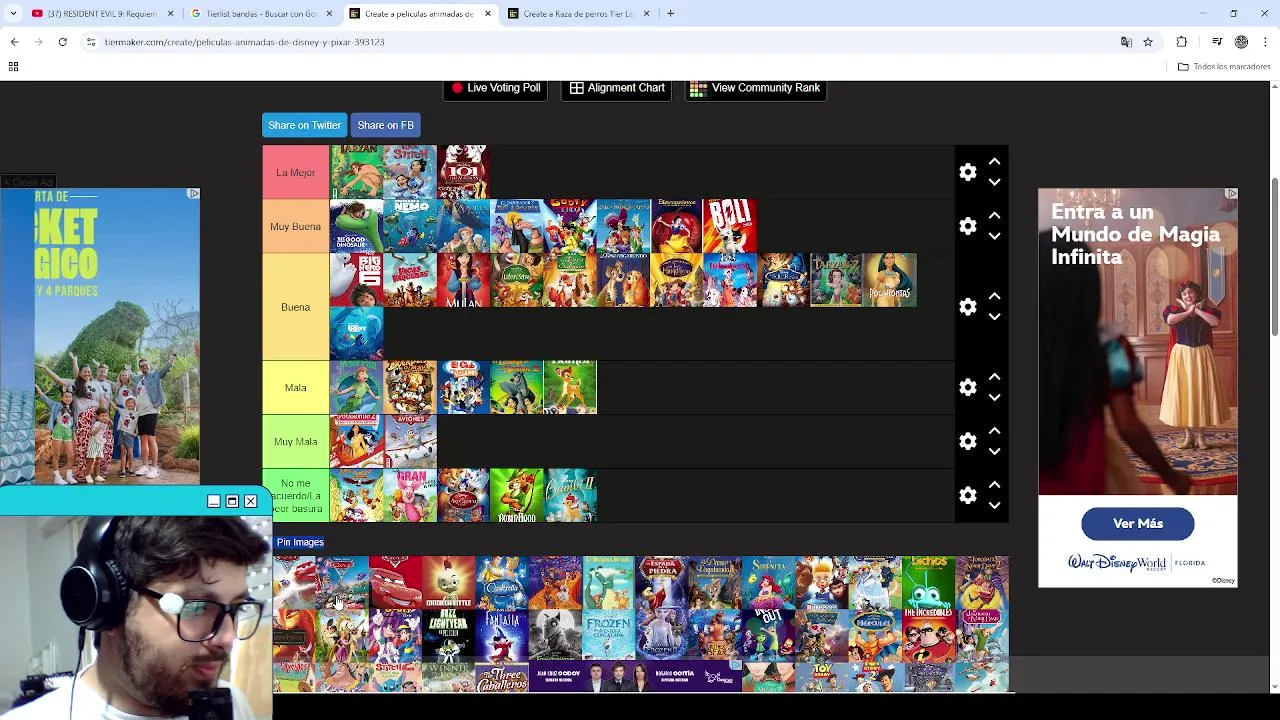Select Buena tier label
Screen dimensions: 1280x720
(x=295, y=307)
